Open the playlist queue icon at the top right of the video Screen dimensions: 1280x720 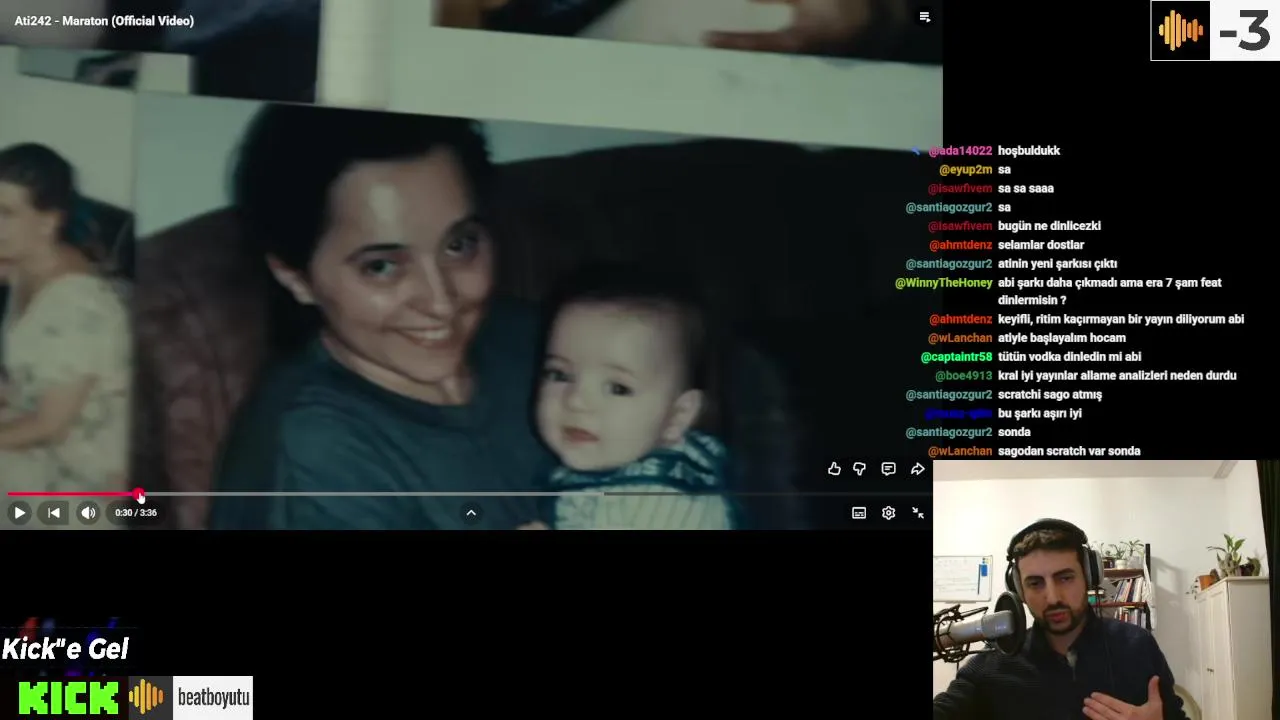(925, 17)
